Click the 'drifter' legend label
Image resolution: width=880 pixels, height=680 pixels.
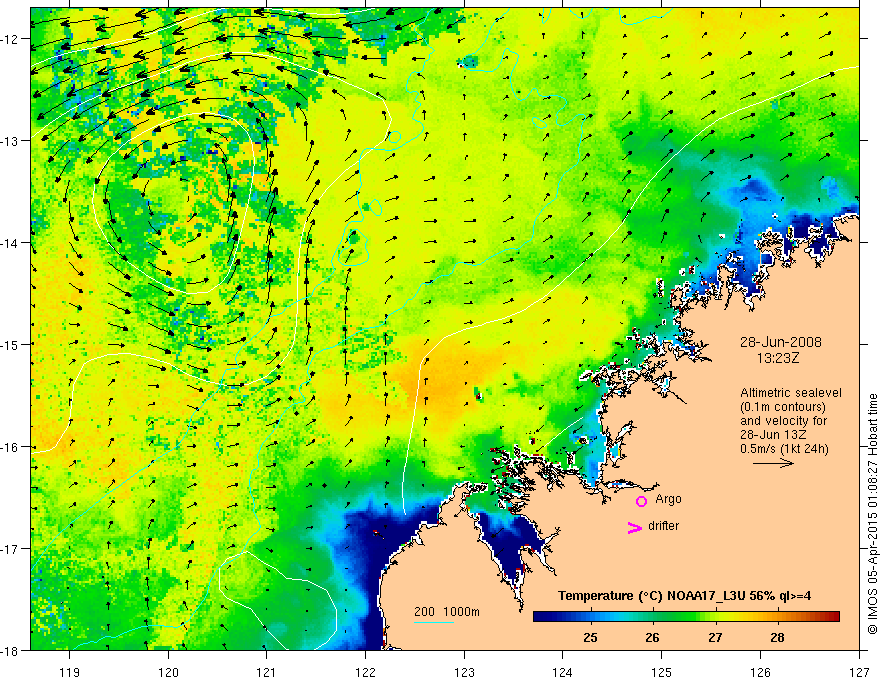[663, 526]
